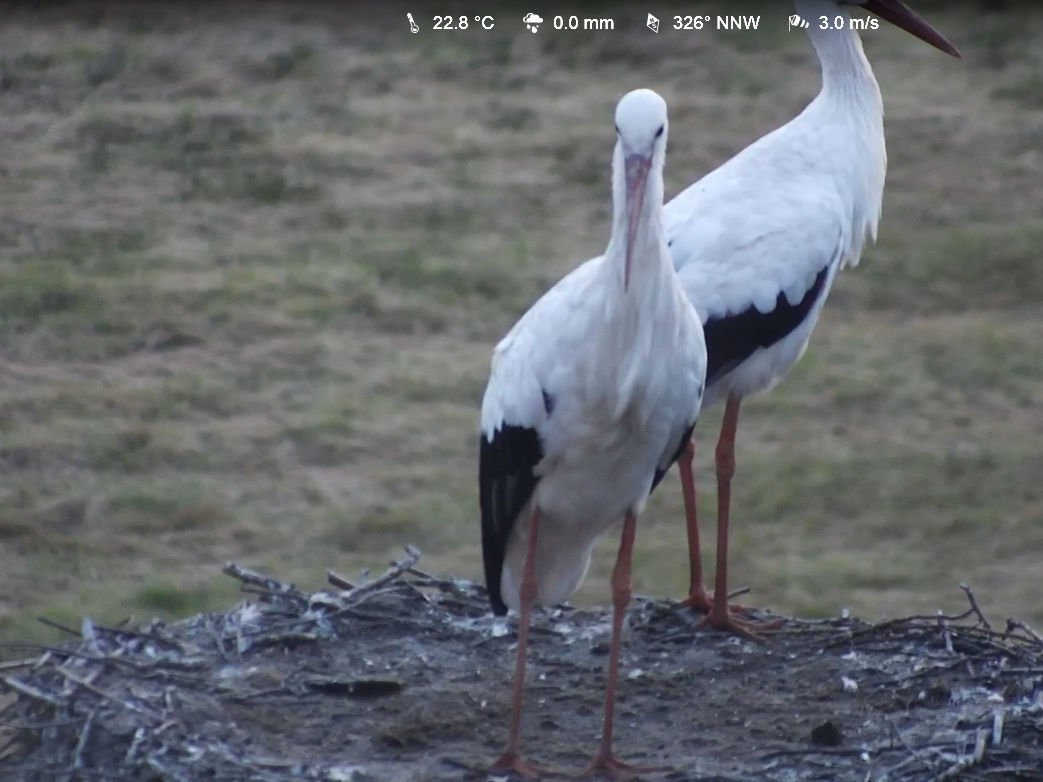Click the 0.0 mm rainfall value

coord(583,23)
